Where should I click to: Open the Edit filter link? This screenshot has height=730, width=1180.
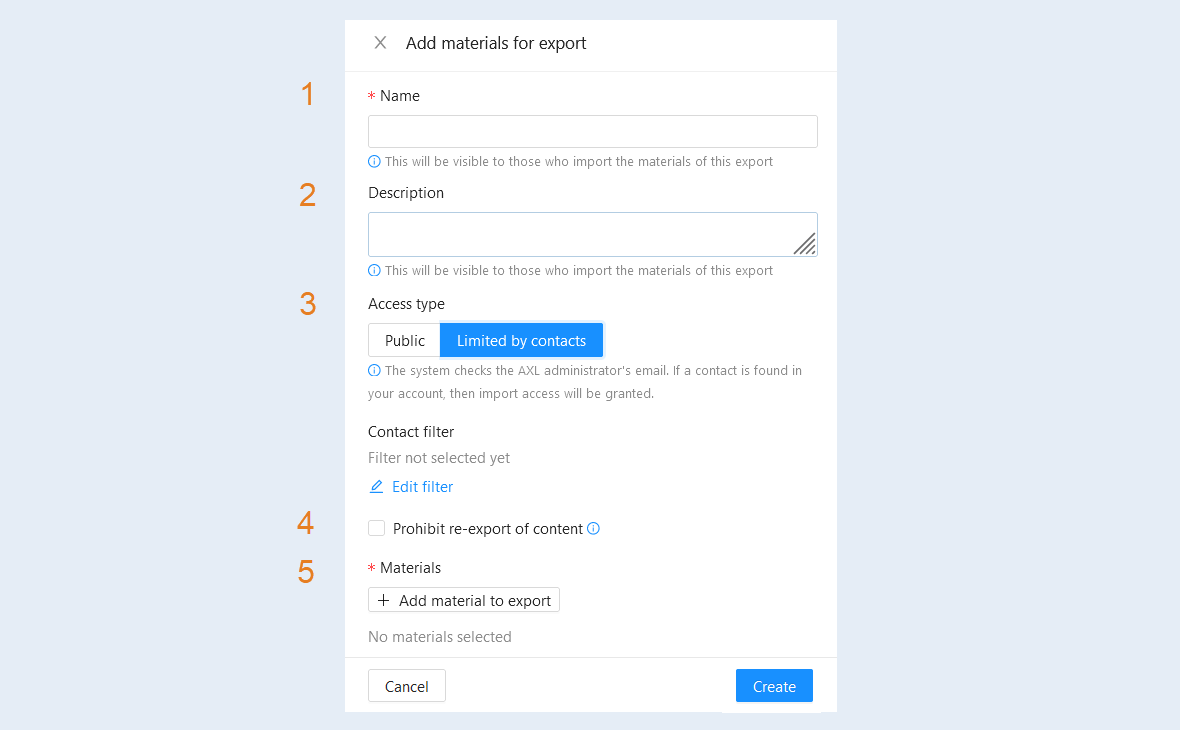tap(422, 487)
